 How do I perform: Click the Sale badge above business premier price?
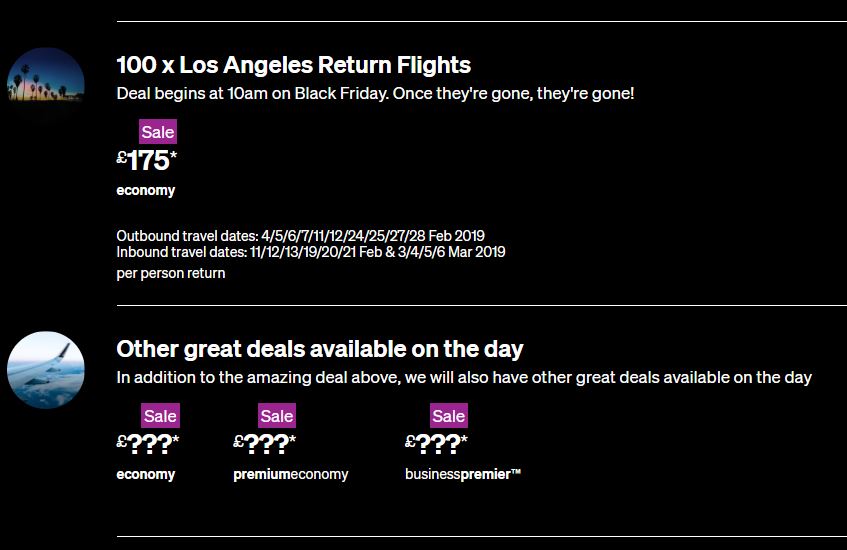(x=449, y=416)
